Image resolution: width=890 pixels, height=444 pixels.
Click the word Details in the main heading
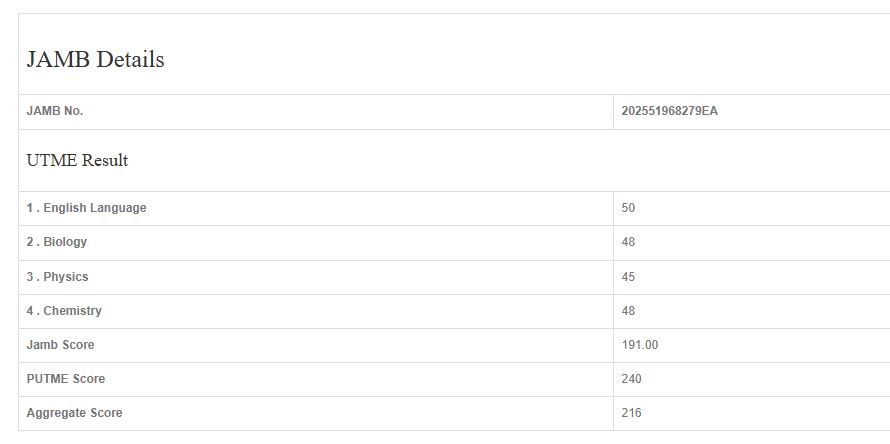tap(130, 60)
